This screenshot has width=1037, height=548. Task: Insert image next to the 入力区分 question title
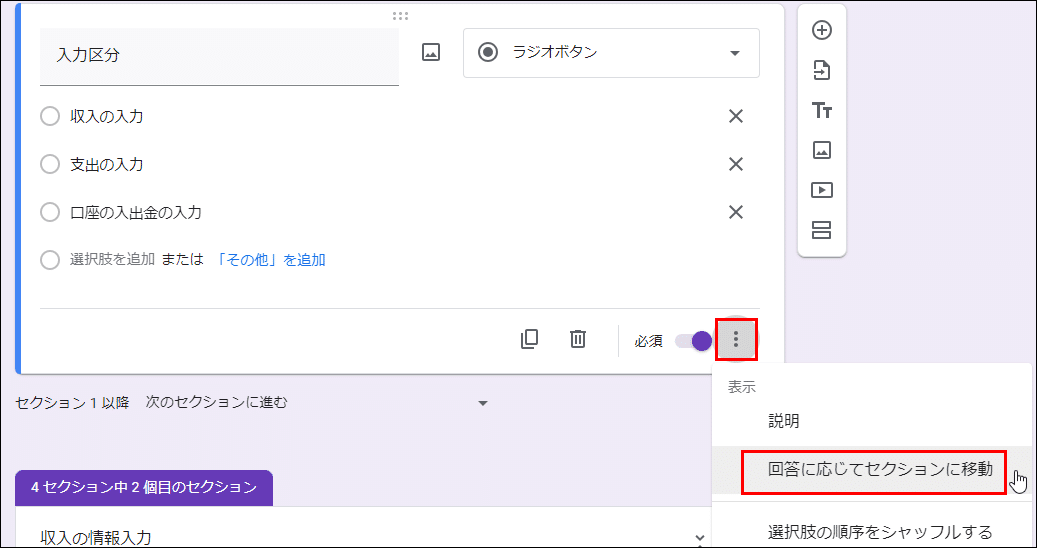[x=431, y=52]
